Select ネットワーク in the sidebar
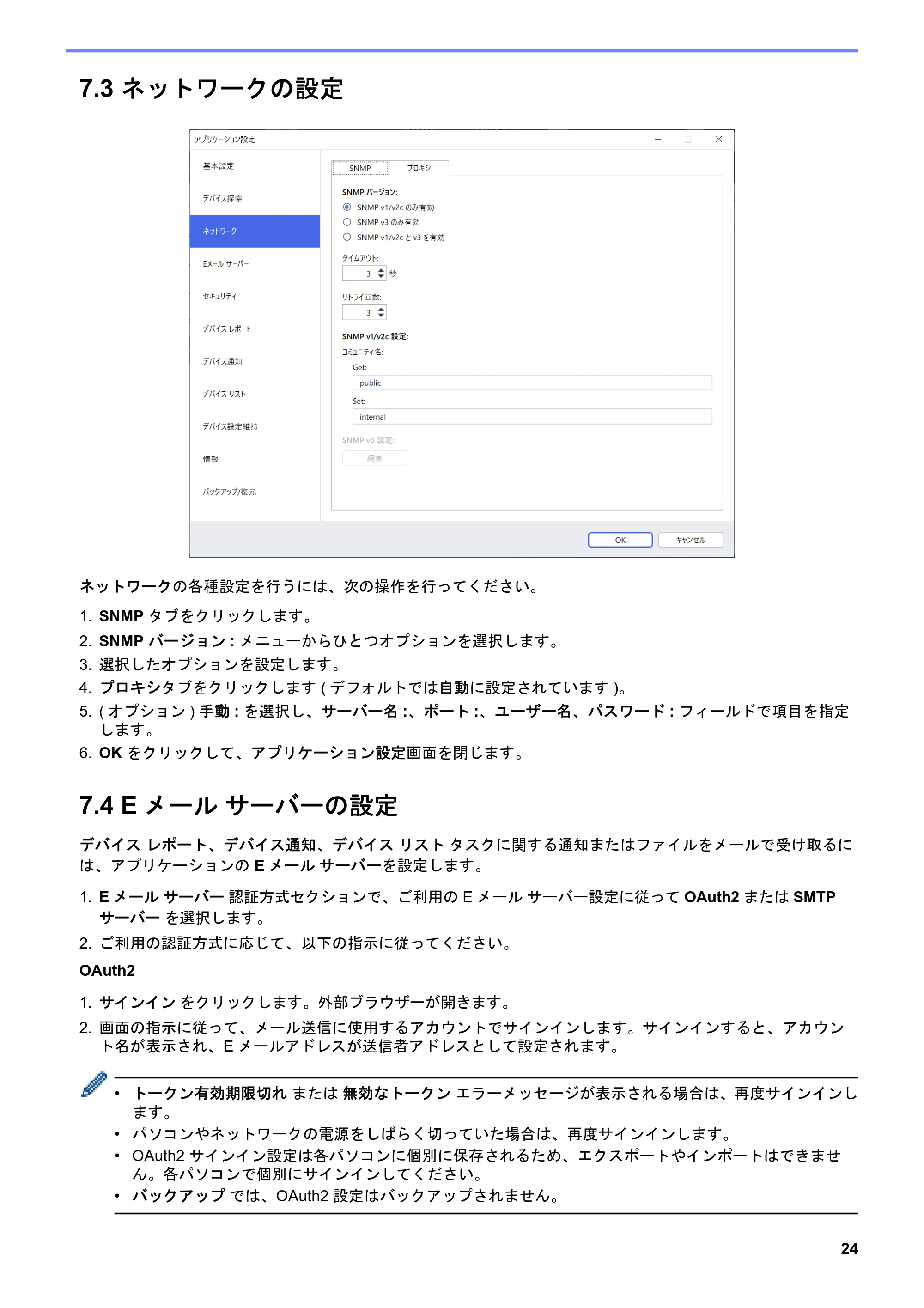The width and height of the screenshot is (924, 1308). 255,231
